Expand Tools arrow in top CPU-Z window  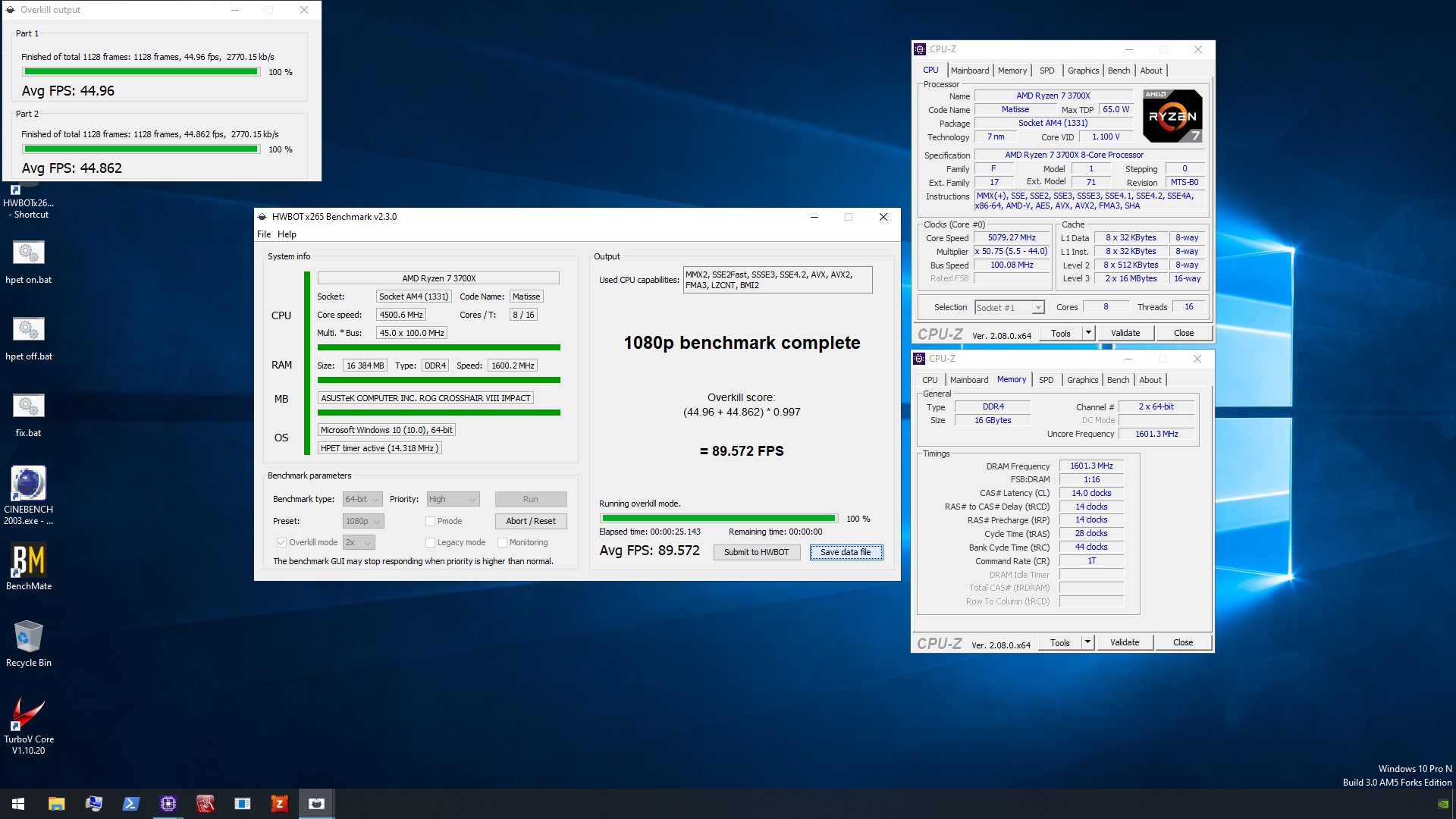pos(1088,333)
